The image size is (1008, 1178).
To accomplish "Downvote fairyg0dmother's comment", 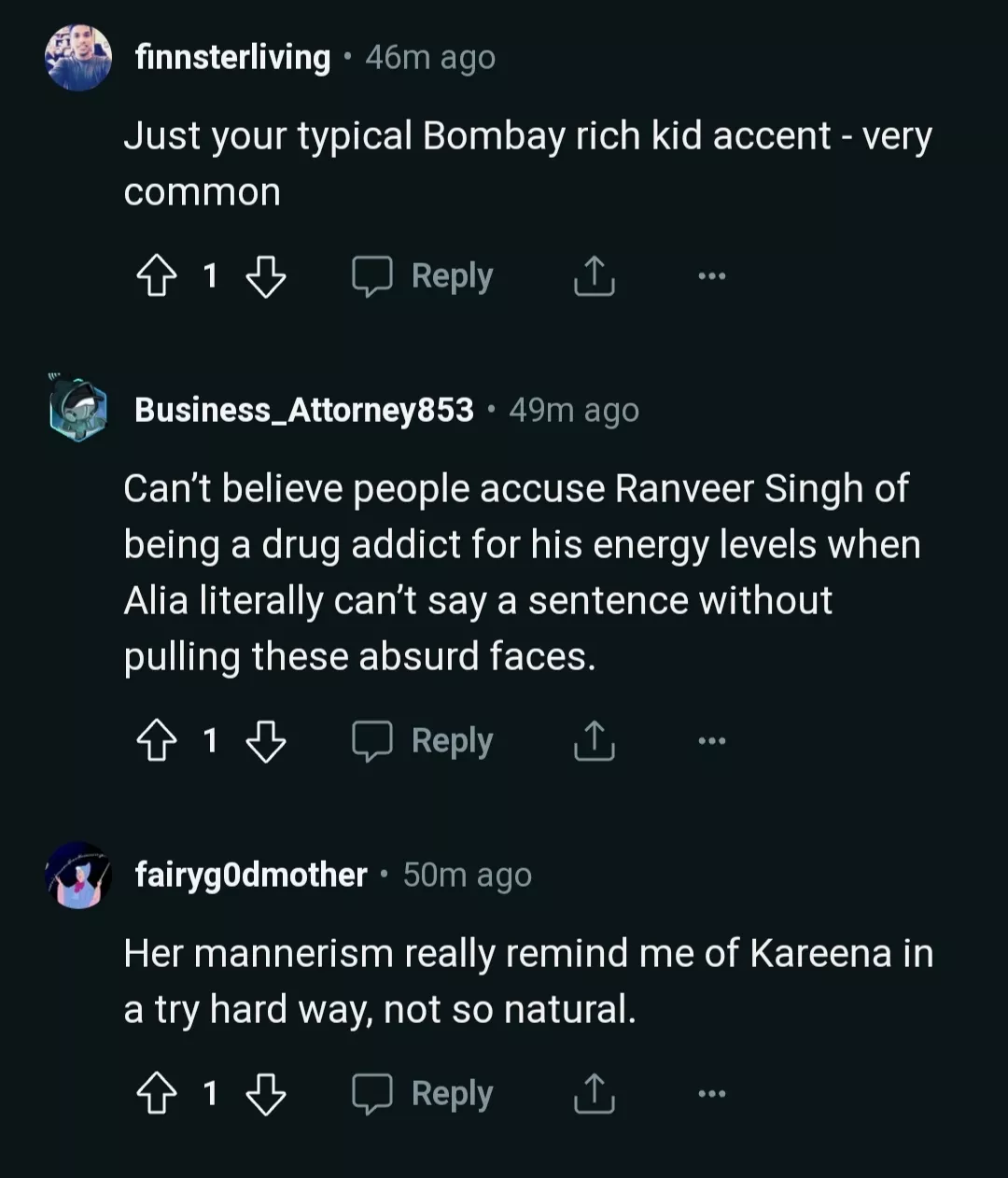I will pyautogui.click(x=266, y=1094).
